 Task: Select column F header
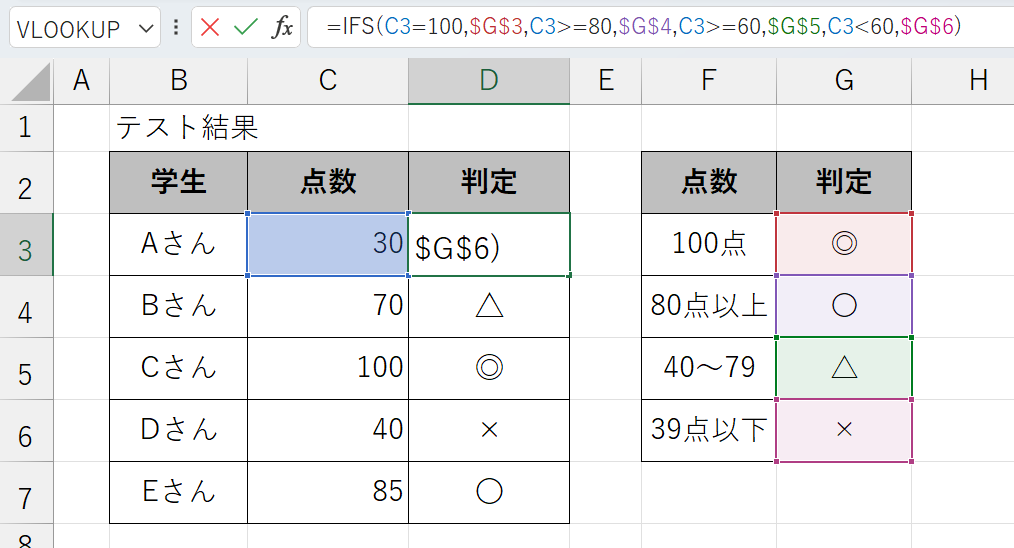click(709, 81)
